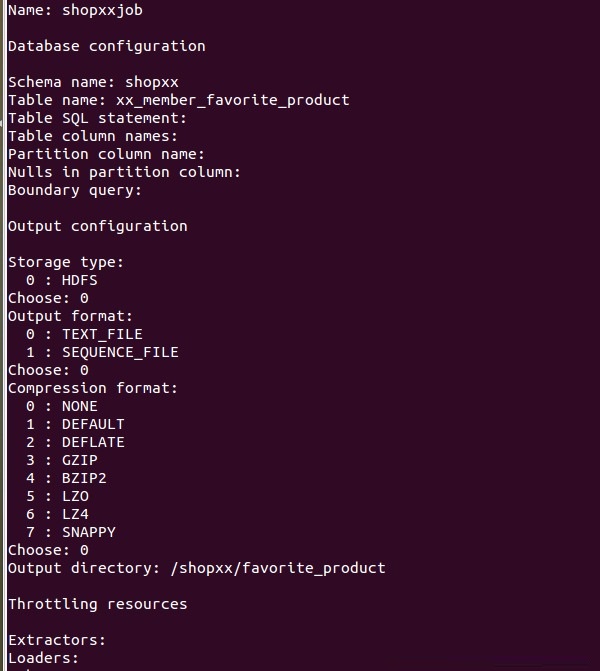
Task: Click the Boundary query prompt line
Action: click(75, 190)
